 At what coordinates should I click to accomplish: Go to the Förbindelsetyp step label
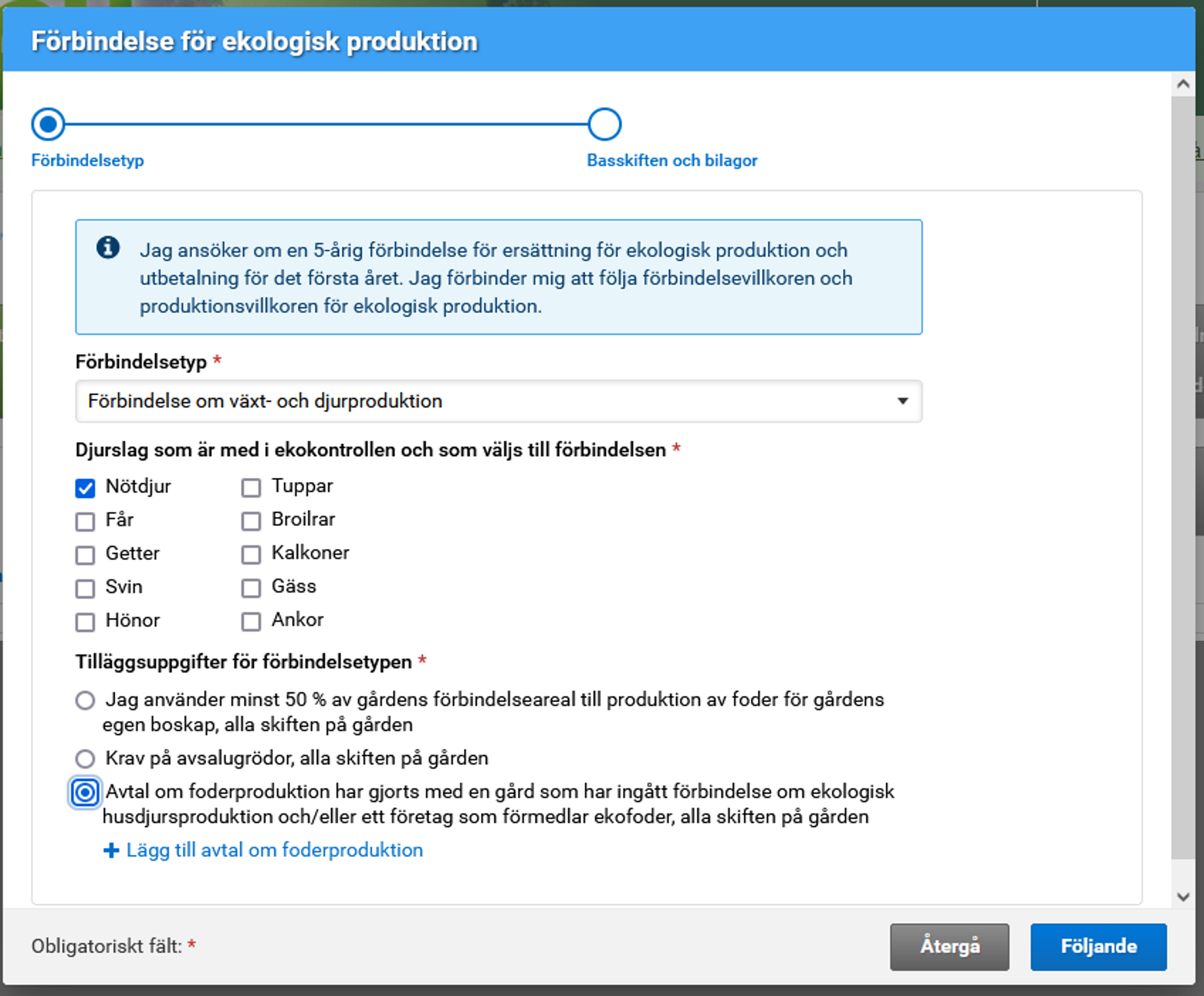tap(87, 161)
